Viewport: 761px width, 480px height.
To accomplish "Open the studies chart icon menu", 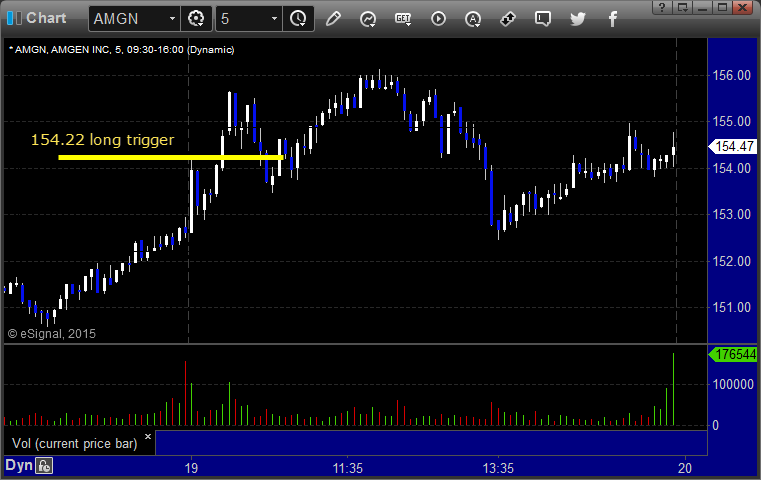I will [368, 19].
